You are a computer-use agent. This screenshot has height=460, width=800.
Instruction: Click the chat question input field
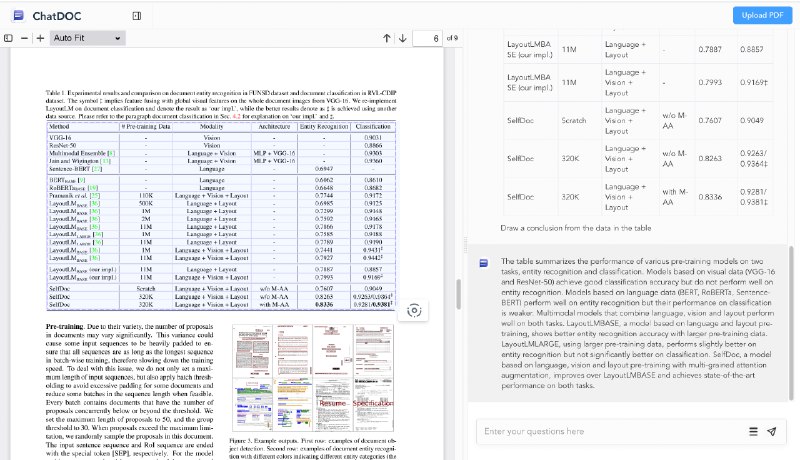612,431
